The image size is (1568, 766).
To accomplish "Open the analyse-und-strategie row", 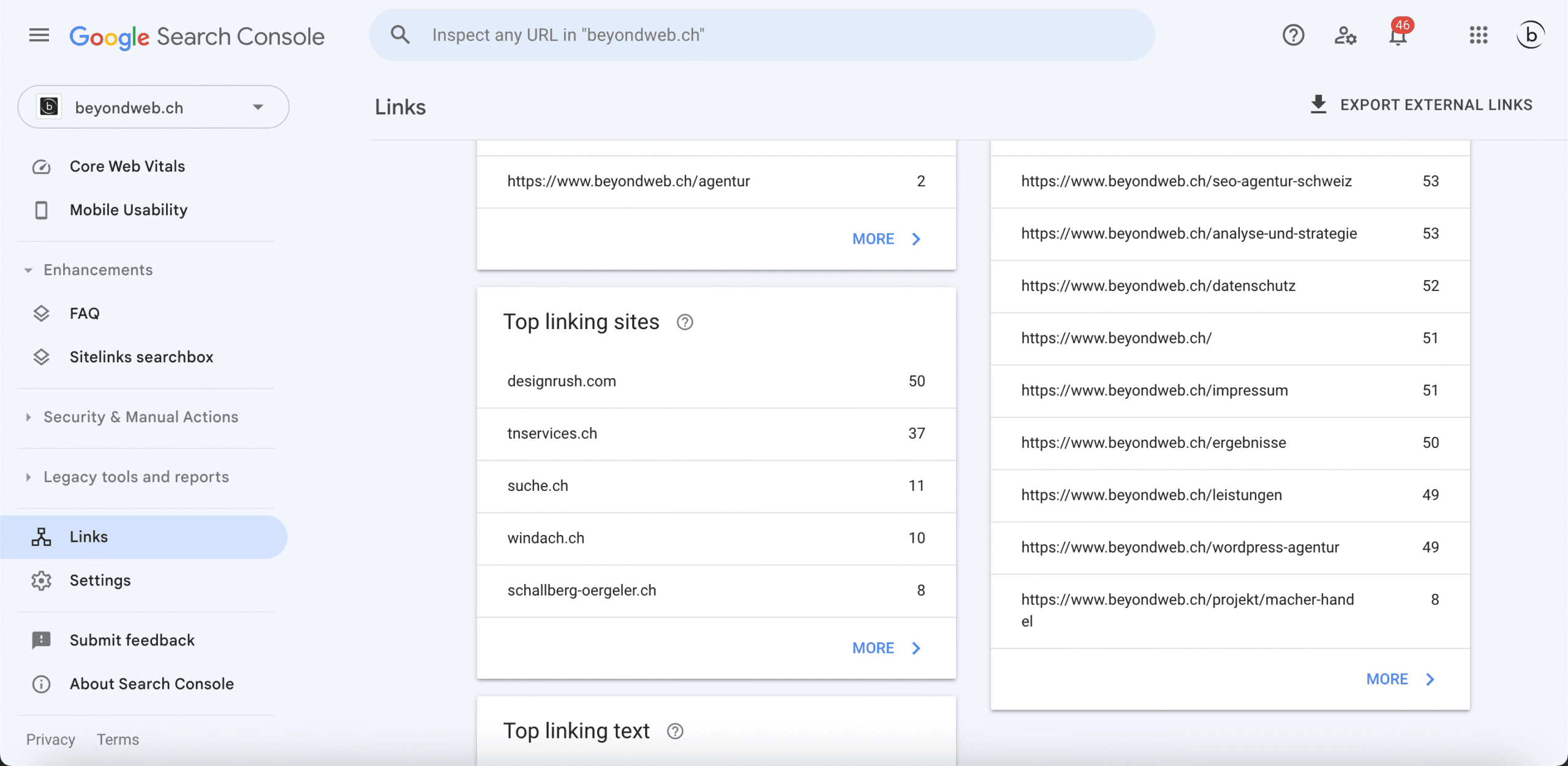I will click(1230, 234).
